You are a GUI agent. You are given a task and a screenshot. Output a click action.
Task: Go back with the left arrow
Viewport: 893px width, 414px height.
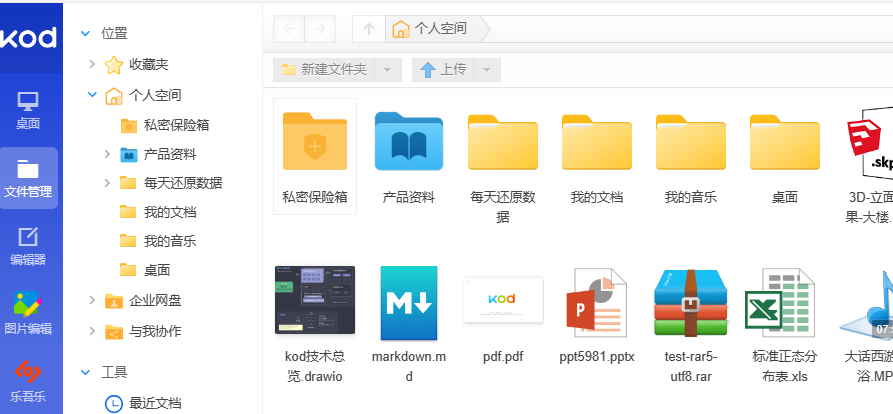(289, 29)
